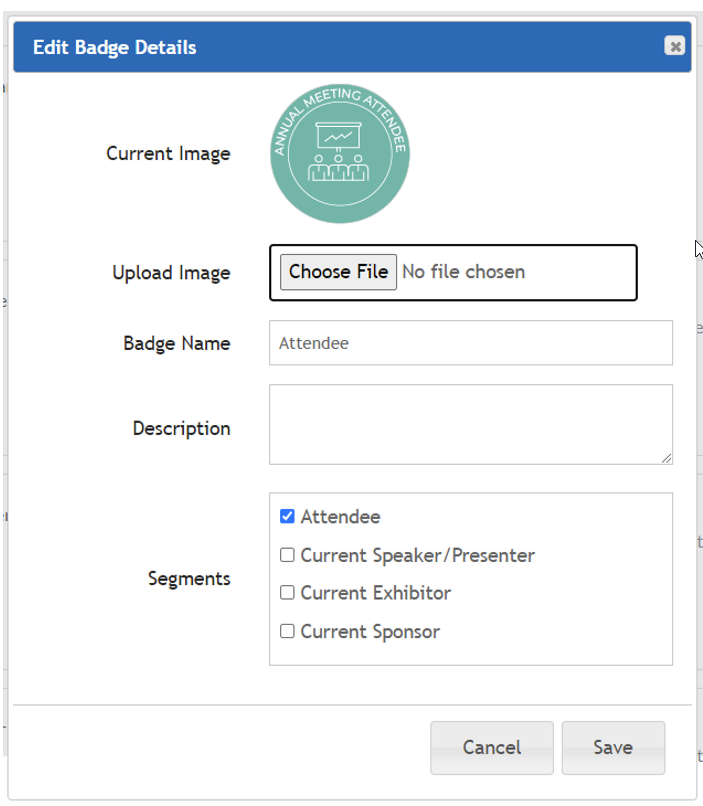Select the Upload Image label
This screenshot has width=703, height=806.
coord(171,273)
